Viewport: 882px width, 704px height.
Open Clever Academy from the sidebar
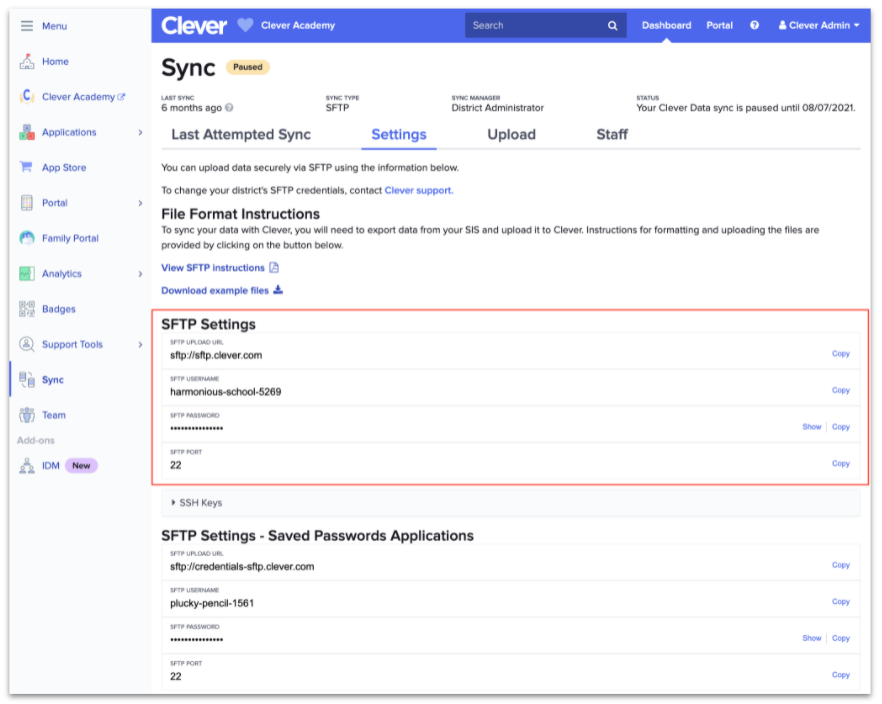coord(78,96)
